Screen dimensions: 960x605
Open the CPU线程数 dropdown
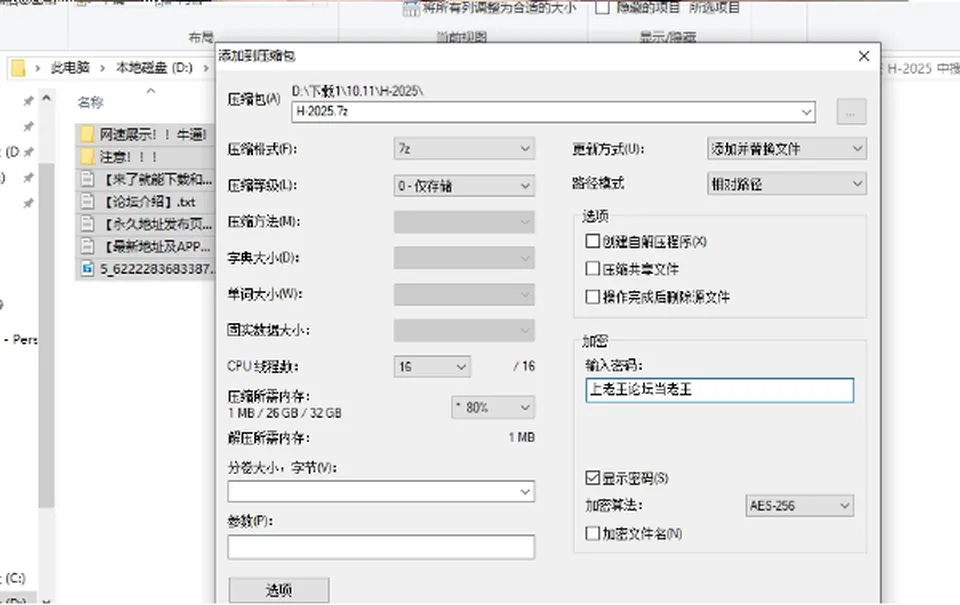pyautogui.click(x=432, y=367)
